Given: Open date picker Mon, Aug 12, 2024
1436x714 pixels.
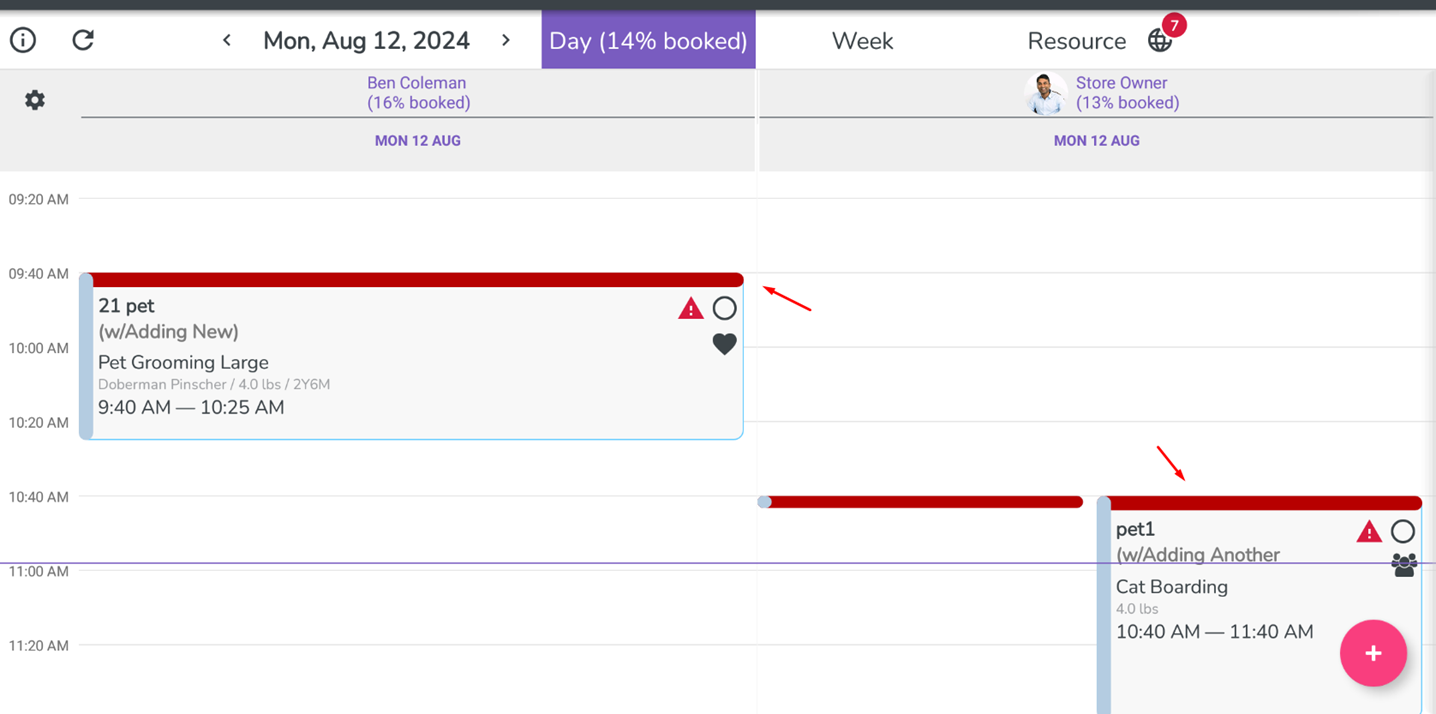Looking at the screenshot, I should (366, 41).
